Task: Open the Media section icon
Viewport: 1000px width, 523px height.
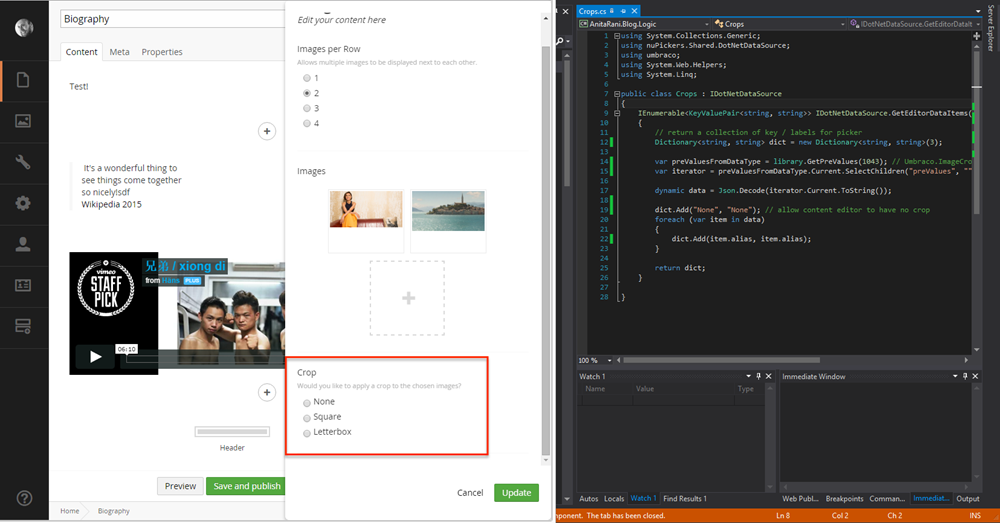Action: [x=23, y=121]
